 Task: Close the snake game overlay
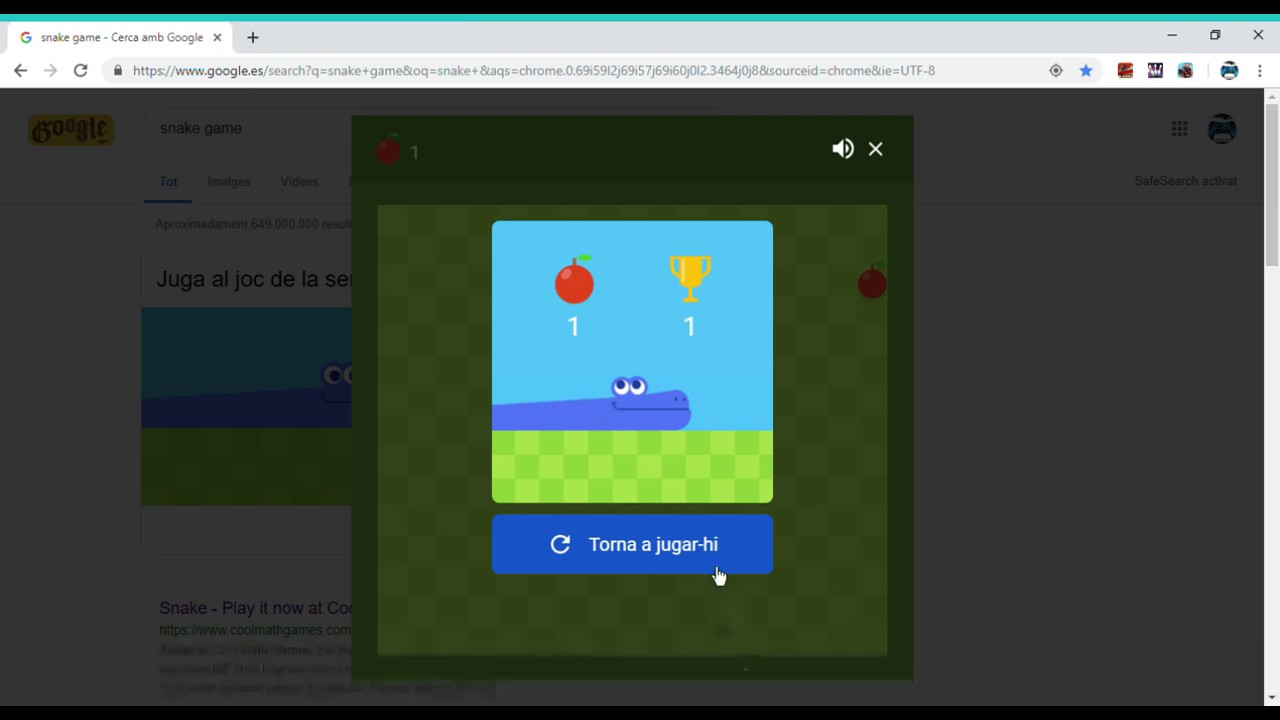tap(876, 149)
